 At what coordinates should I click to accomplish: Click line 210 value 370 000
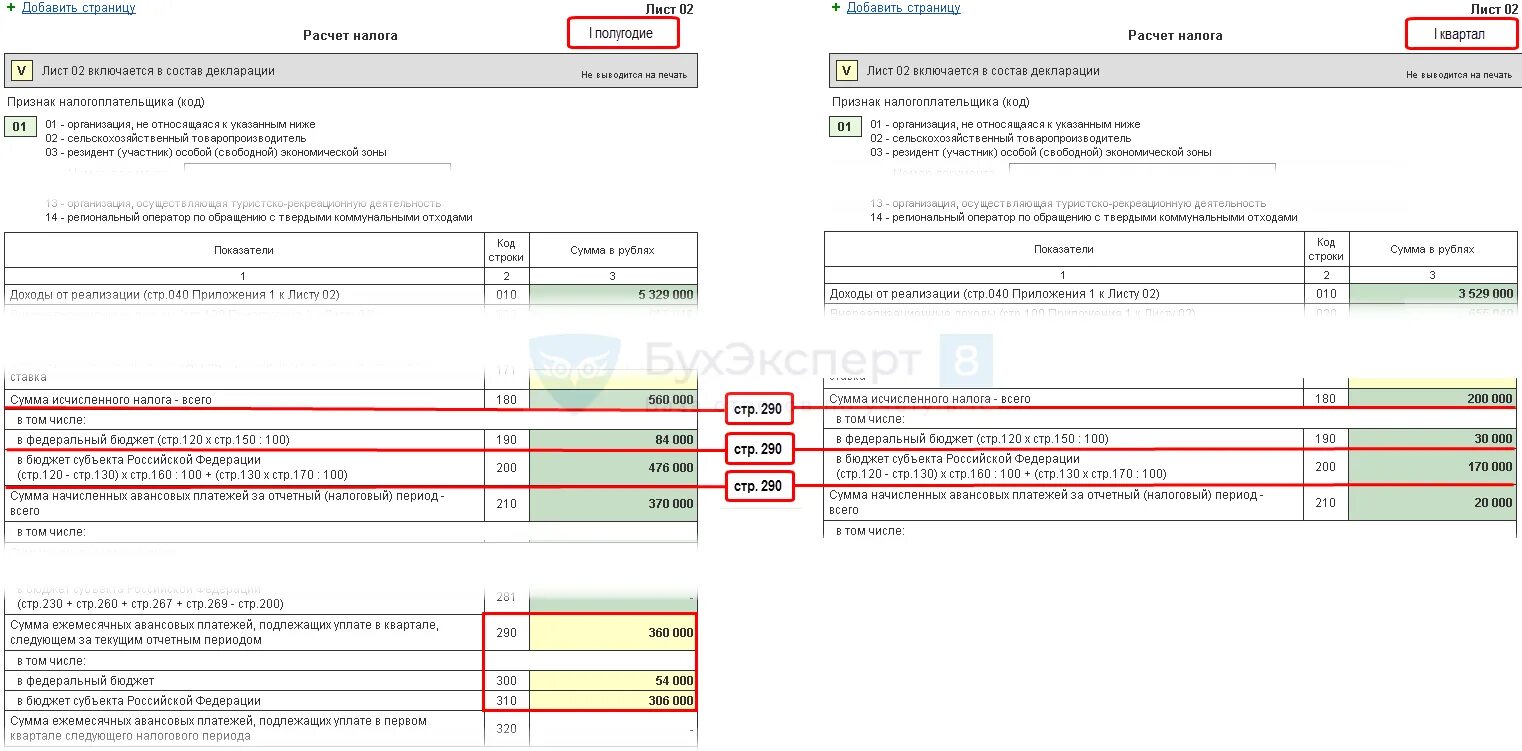coord(613,504)
